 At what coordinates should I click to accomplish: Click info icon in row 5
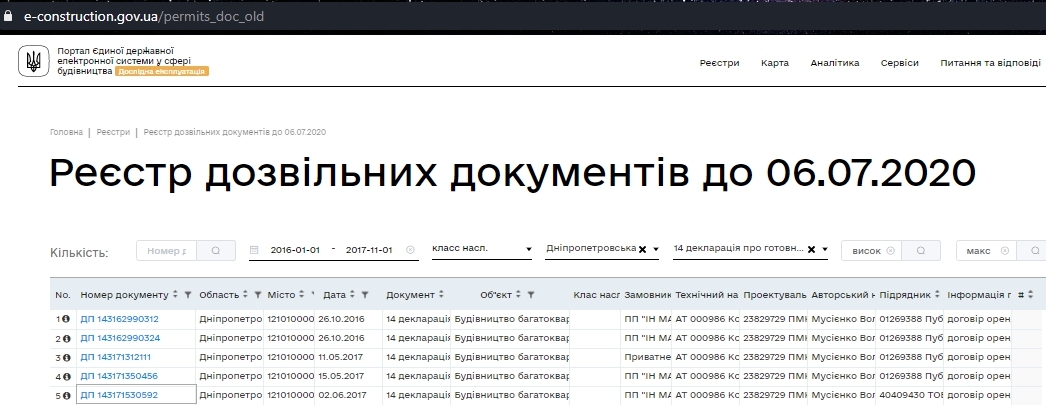click(x=66, y=395)
